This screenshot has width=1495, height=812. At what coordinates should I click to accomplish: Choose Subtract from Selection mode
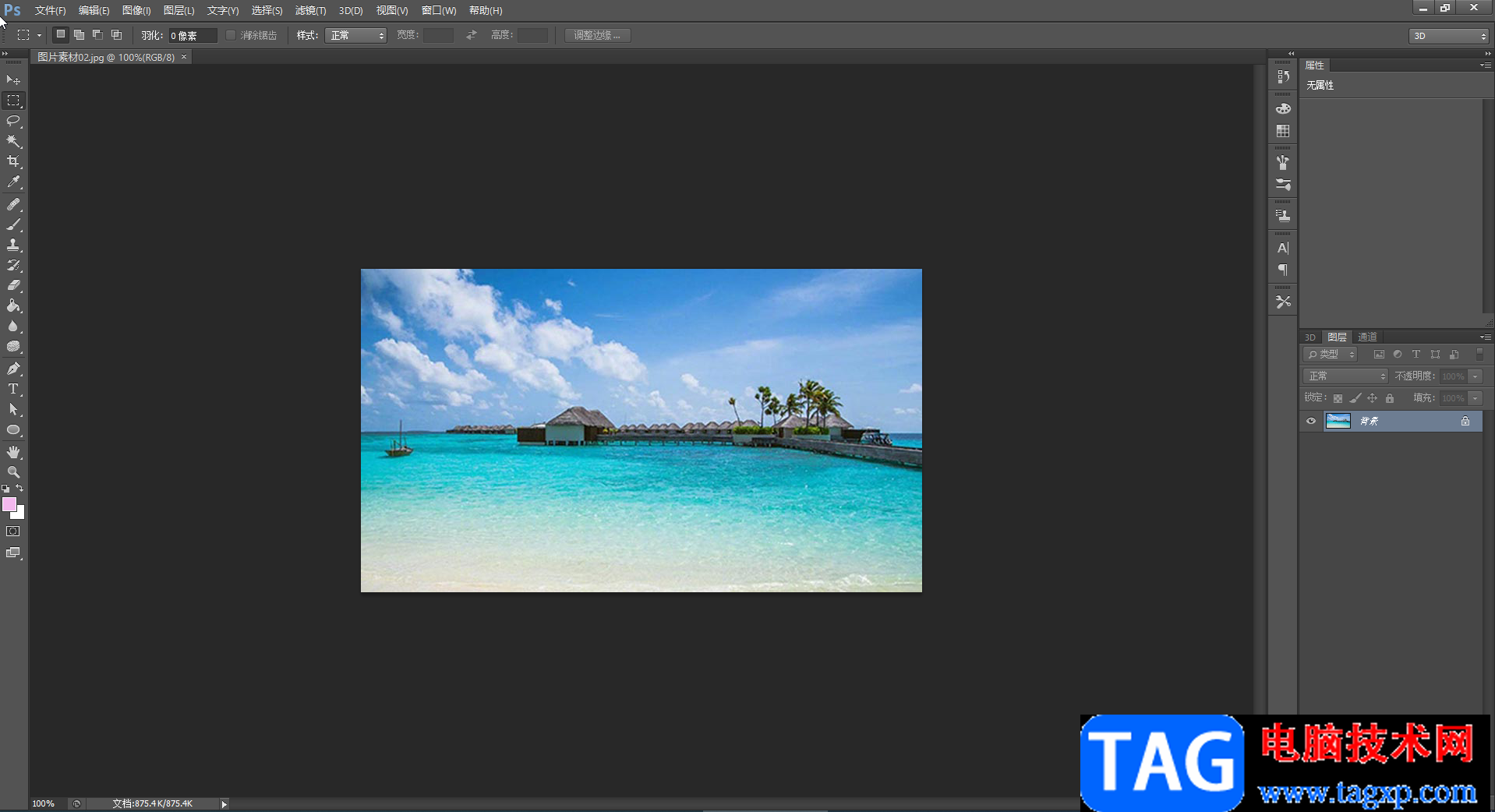[x=97, y=34]
